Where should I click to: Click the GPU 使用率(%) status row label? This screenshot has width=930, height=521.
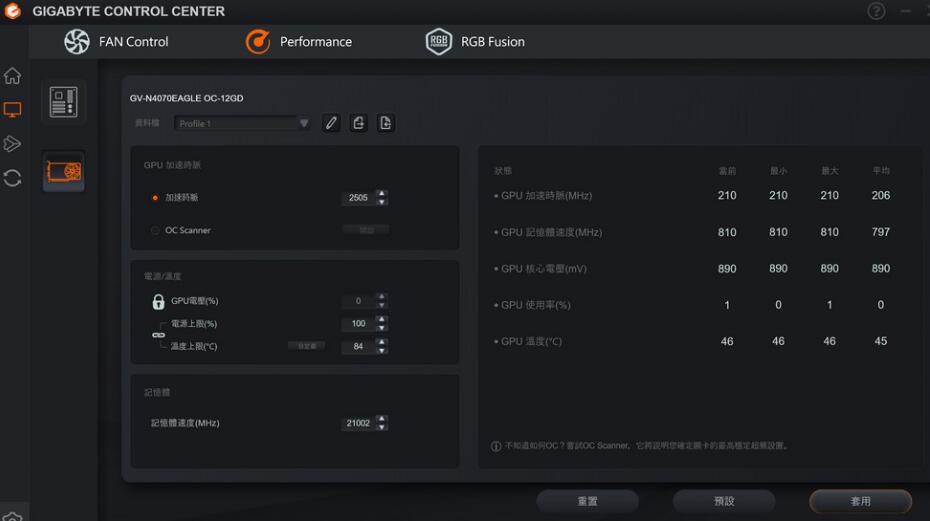click(536, 305)
